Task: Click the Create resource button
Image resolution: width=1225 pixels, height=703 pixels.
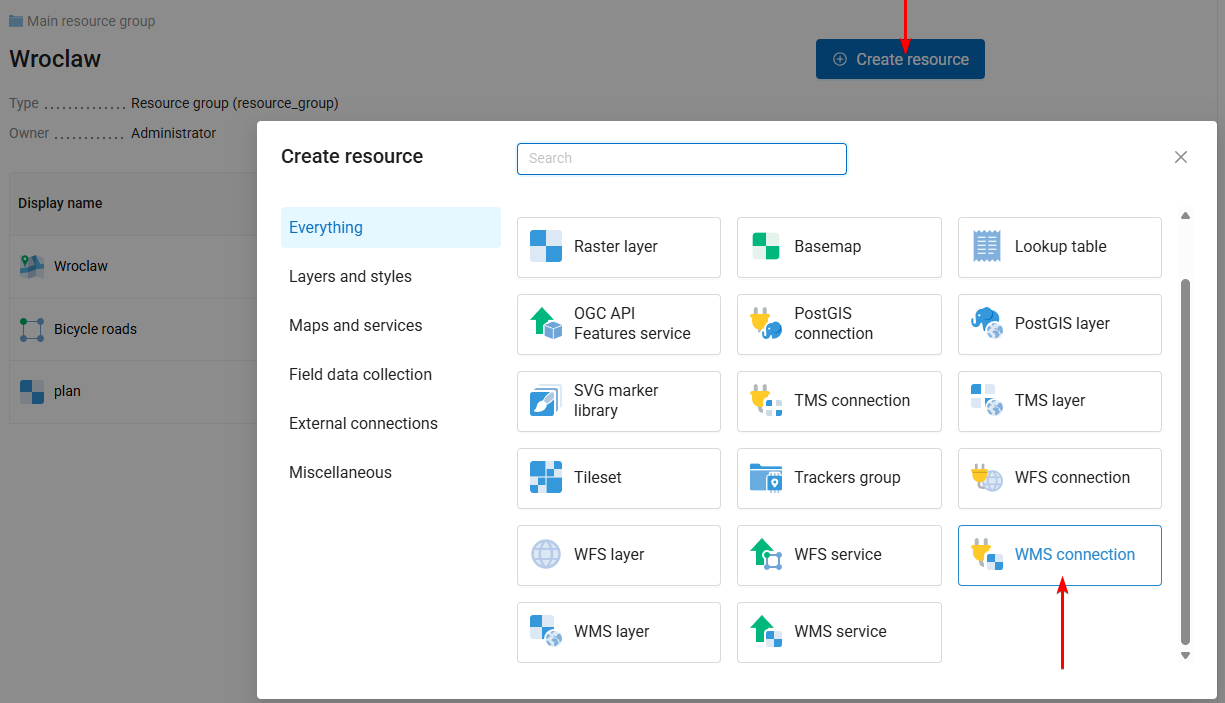Action: (900, 59)
